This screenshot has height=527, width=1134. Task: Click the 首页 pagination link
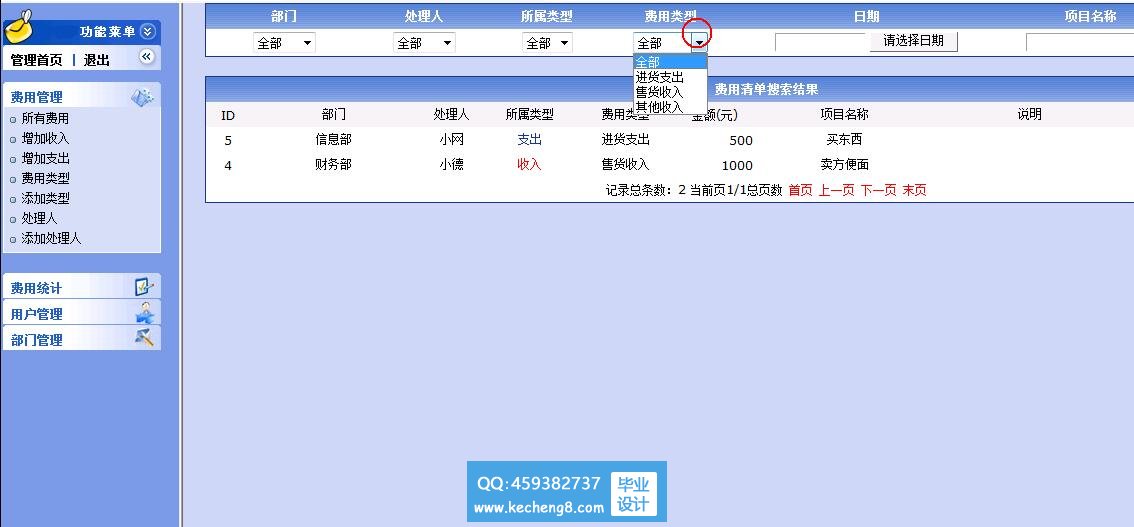click(800, 190)
